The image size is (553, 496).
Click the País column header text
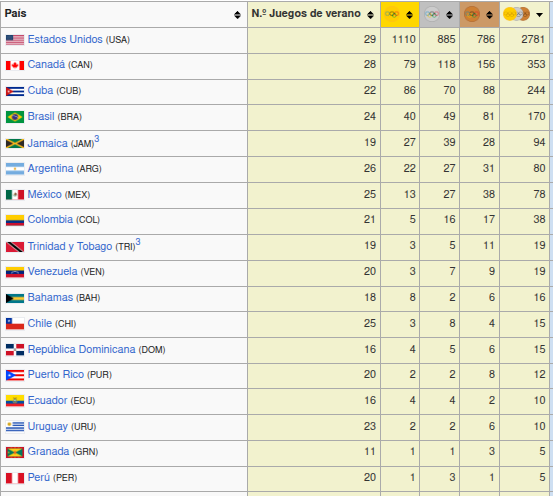click(x=16, y=13)
